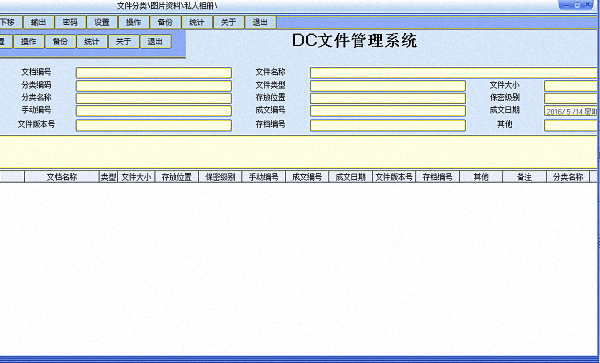600x363 pixels.
Task: Click the 类型 column header
Action: pos(108,177)
